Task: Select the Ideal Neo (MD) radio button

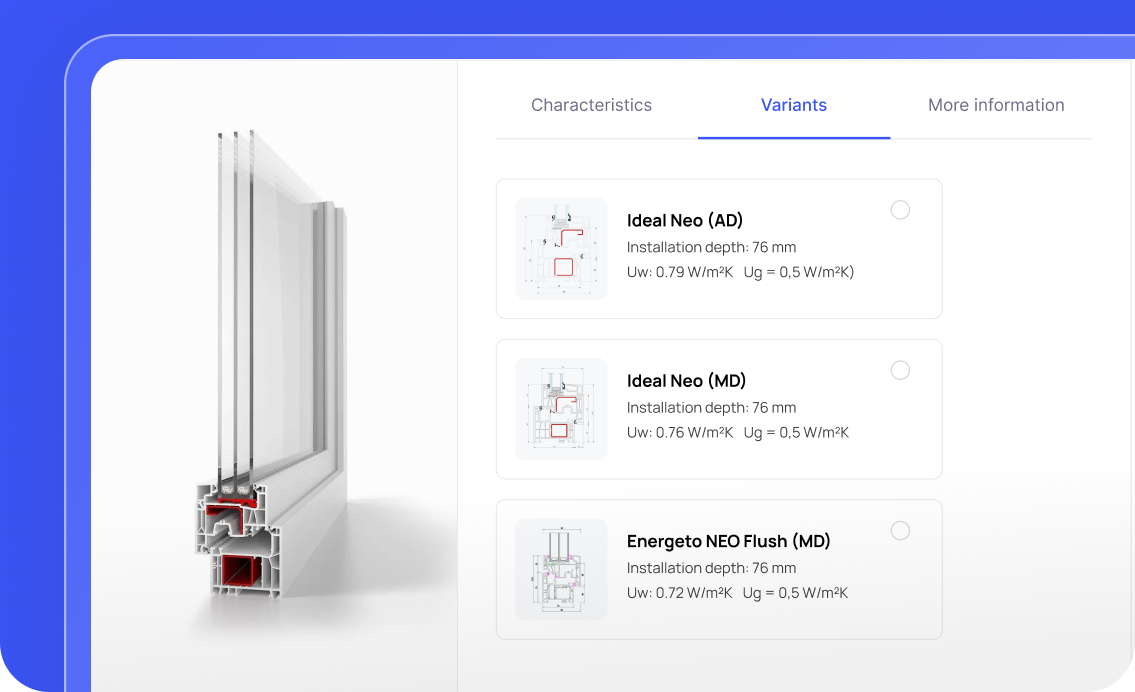Action: 900,371
